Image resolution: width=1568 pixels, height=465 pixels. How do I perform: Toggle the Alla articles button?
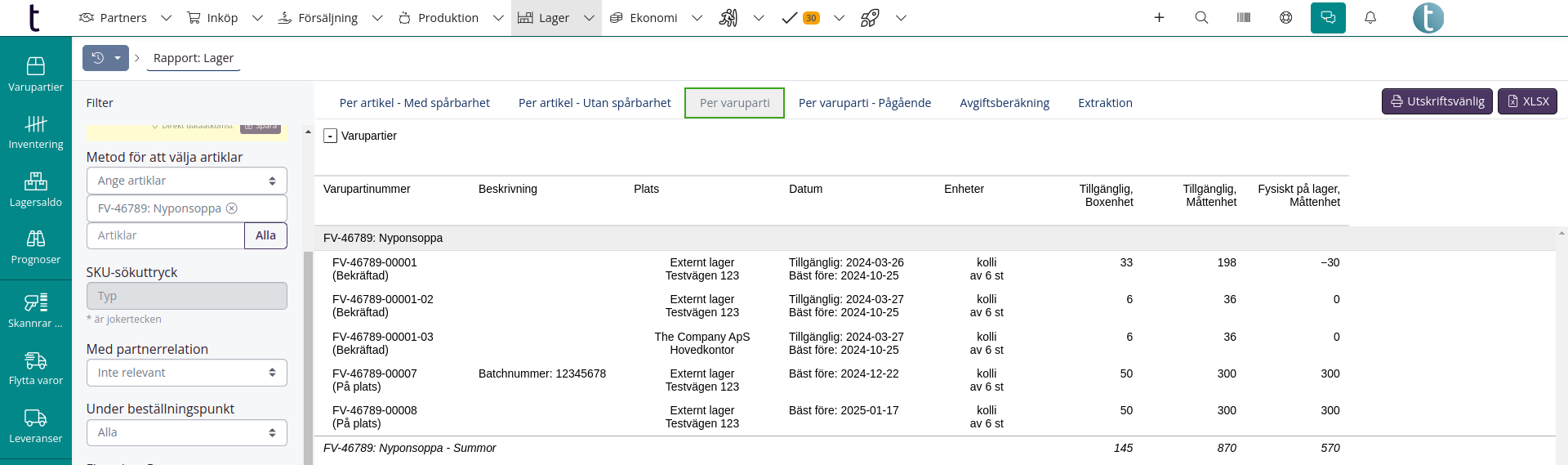pyautogui.click(x=265, y=235)
